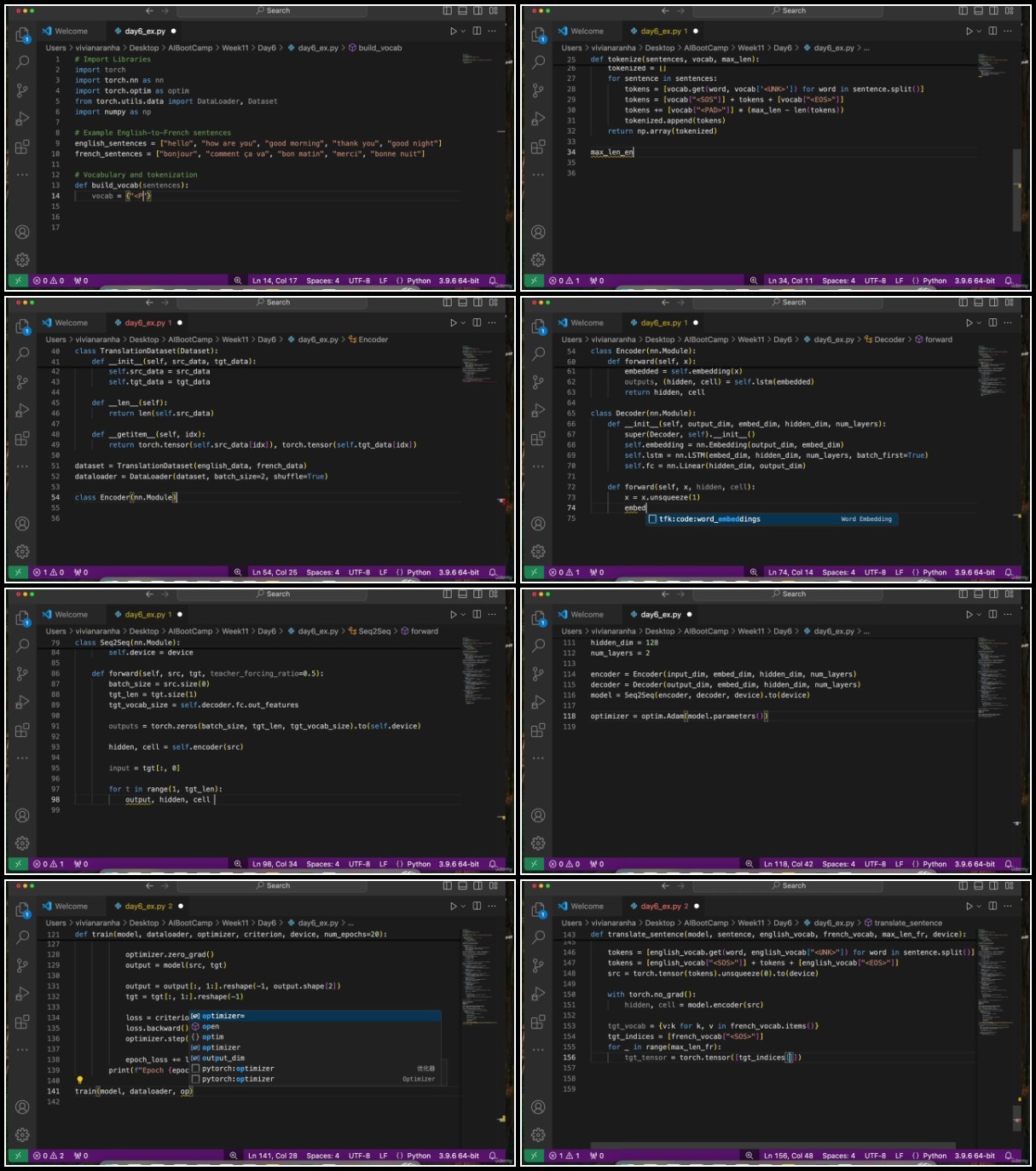This screenshot has width=1036, height=1171.
Task: Expand run dropdown chevron in build_vocab window
Action: 463,32
